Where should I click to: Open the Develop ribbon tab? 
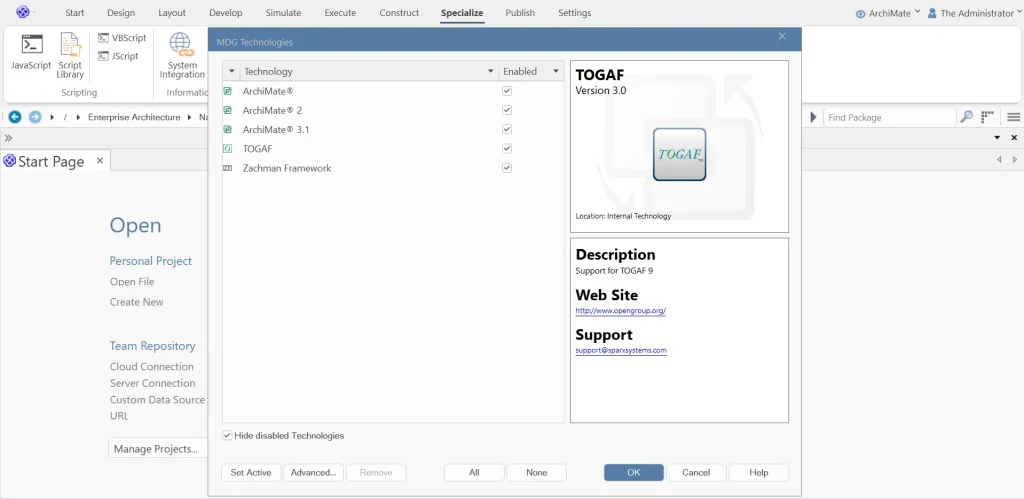(225, 13)
